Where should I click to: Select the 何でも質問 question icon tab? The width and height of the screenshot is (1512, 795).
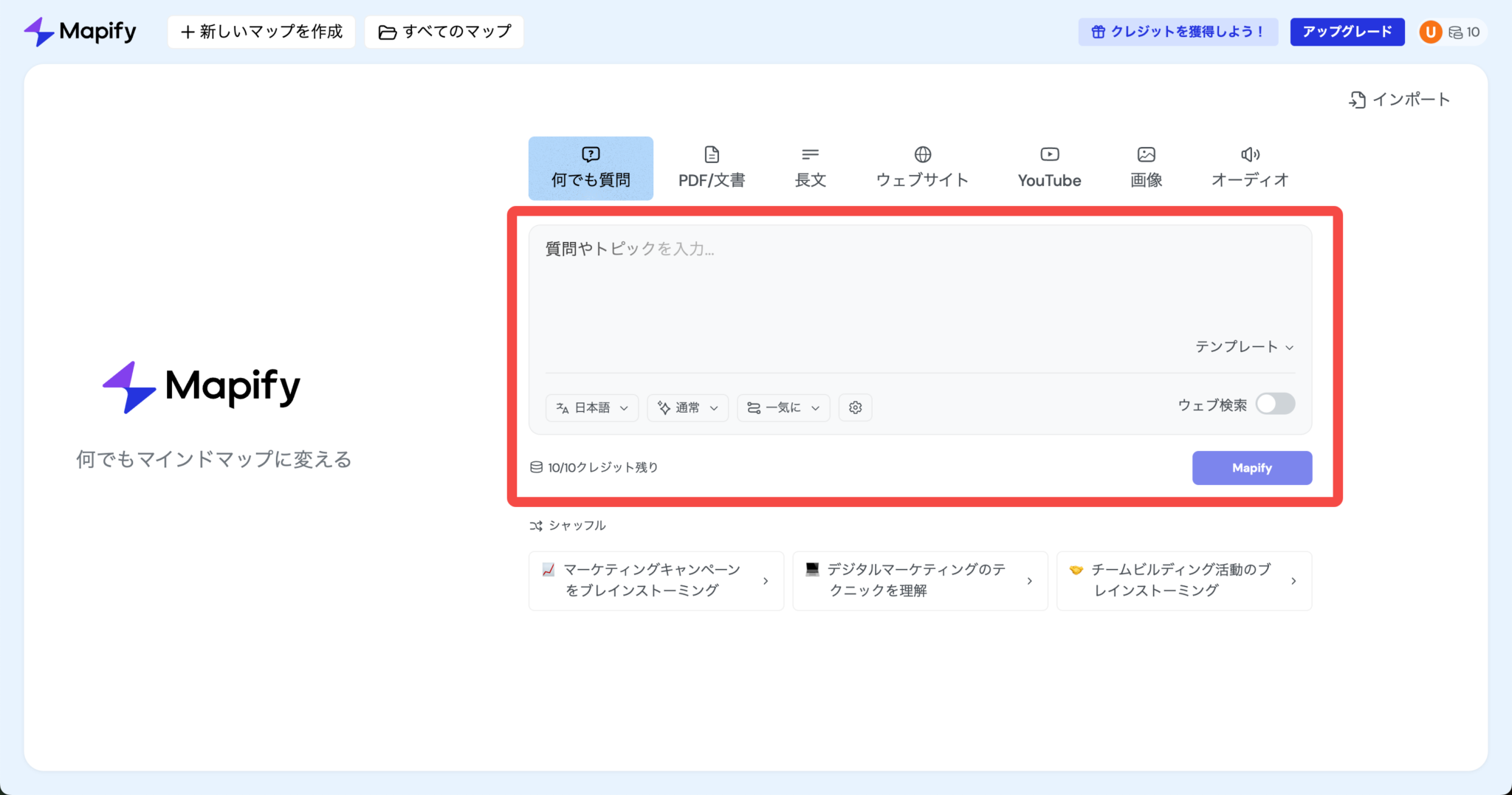pos(590,168)
